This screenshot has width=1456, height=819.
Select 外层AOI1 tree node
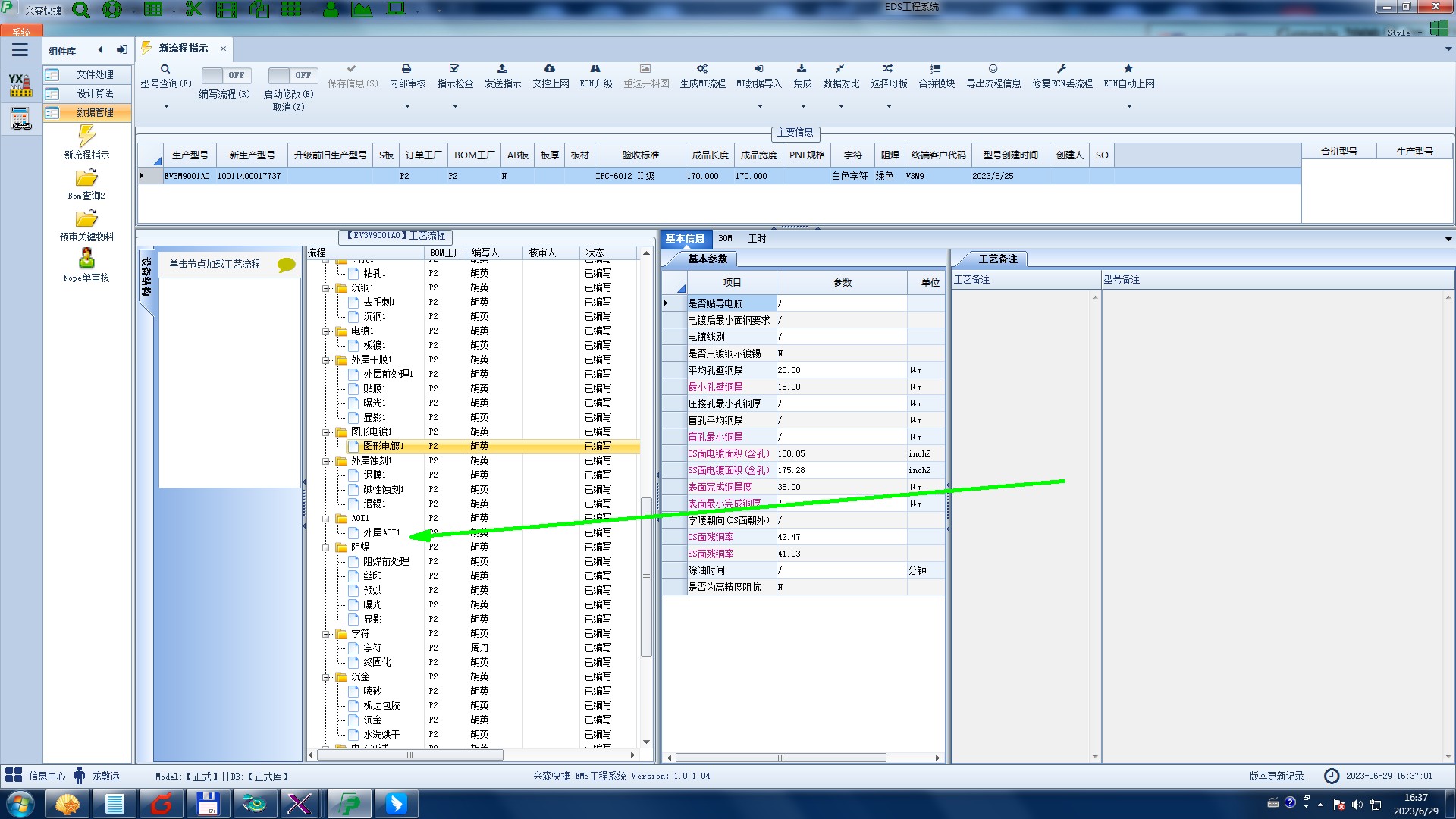(381, 532)
